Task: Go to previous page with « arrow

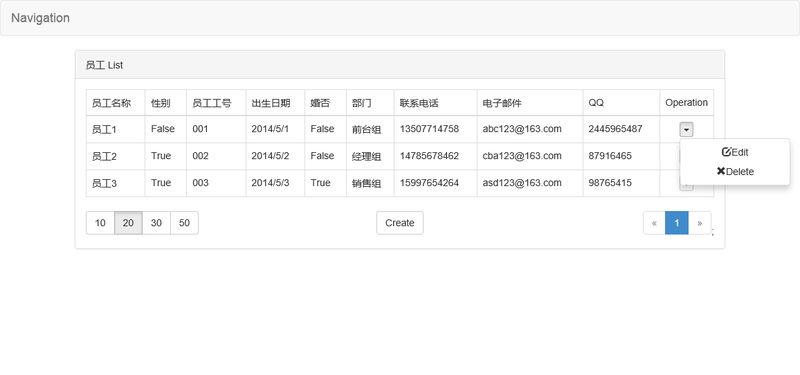Action: [x=654, y=223]
